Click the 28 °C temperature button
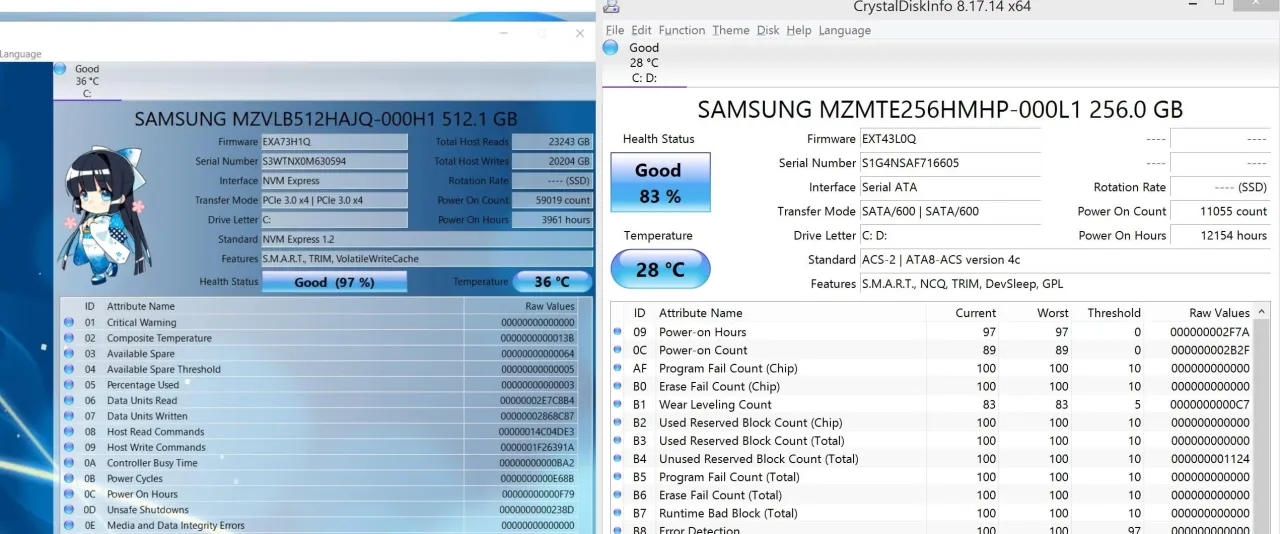The width and height of the screenshot is (1280, 534). [x=660, y=269]
